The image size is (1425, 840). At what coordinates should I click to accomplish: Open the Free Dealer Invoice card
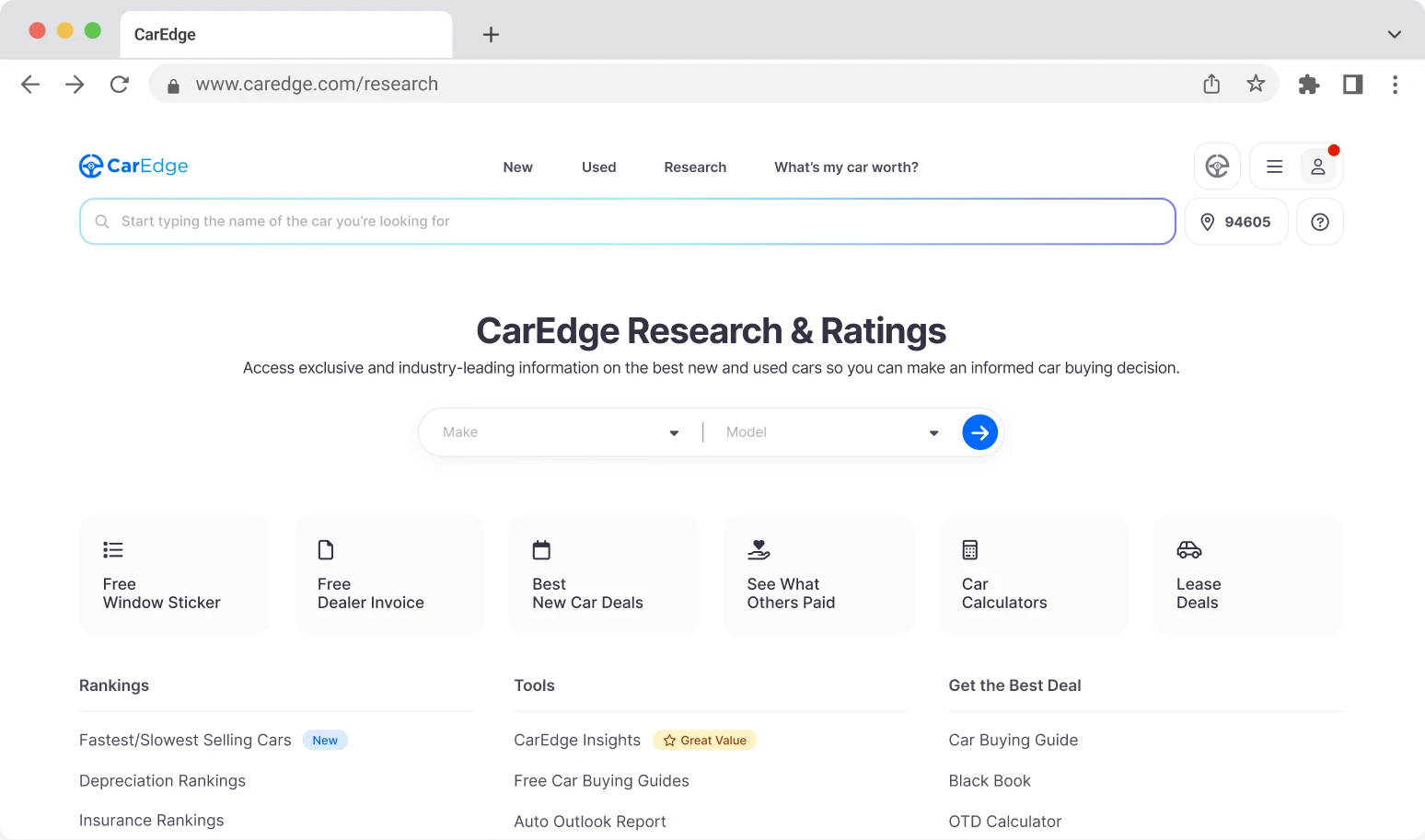click(x=389, y=576)
